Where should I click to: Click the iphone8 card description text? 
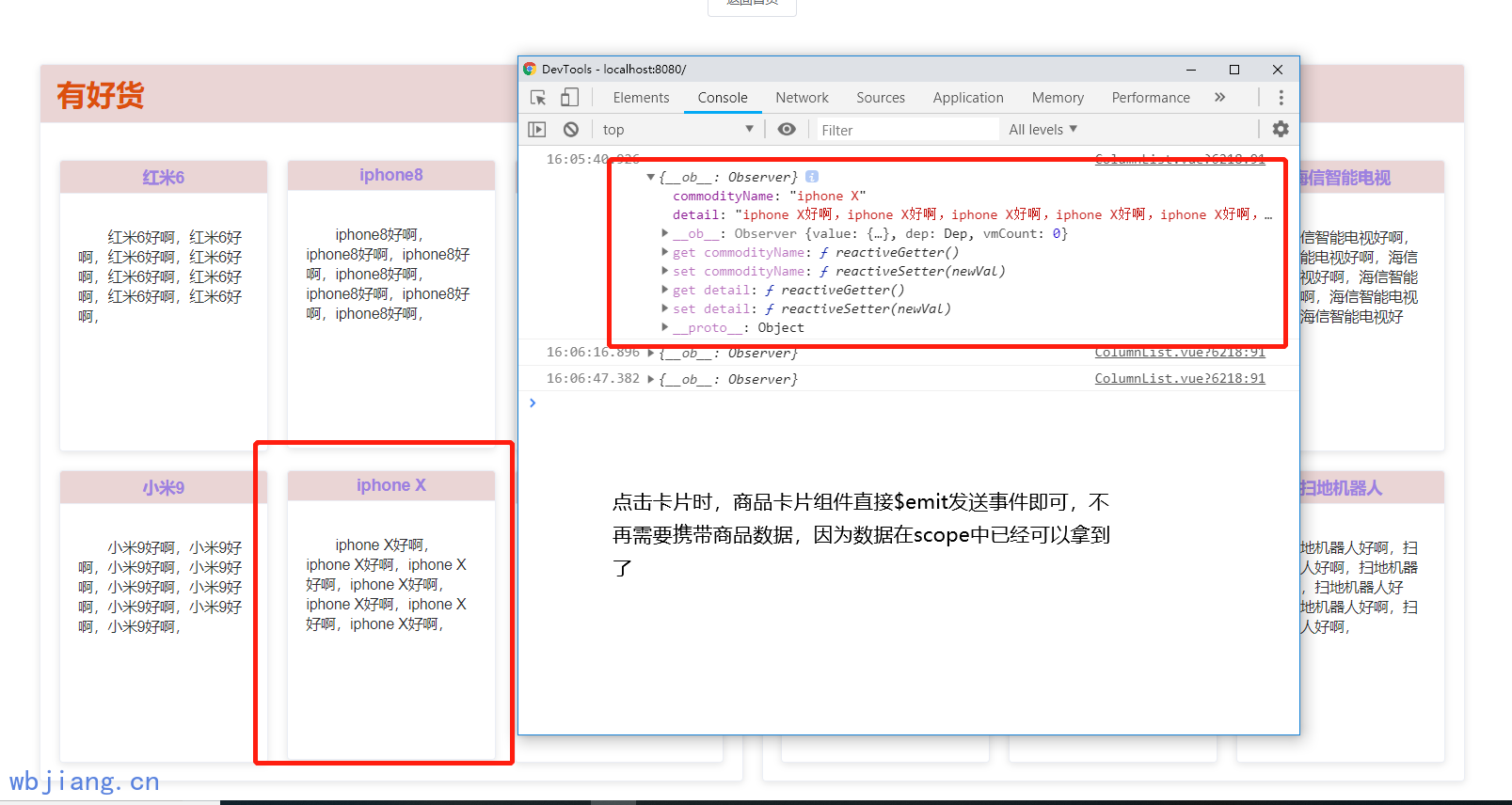[388, 274]
